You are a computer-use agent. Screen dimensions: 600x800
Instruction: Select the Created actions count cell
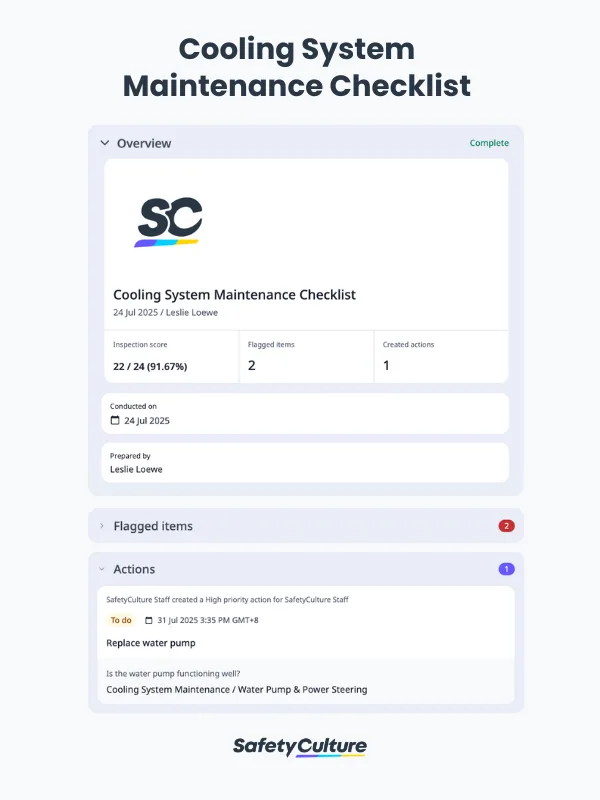(440, 356)
